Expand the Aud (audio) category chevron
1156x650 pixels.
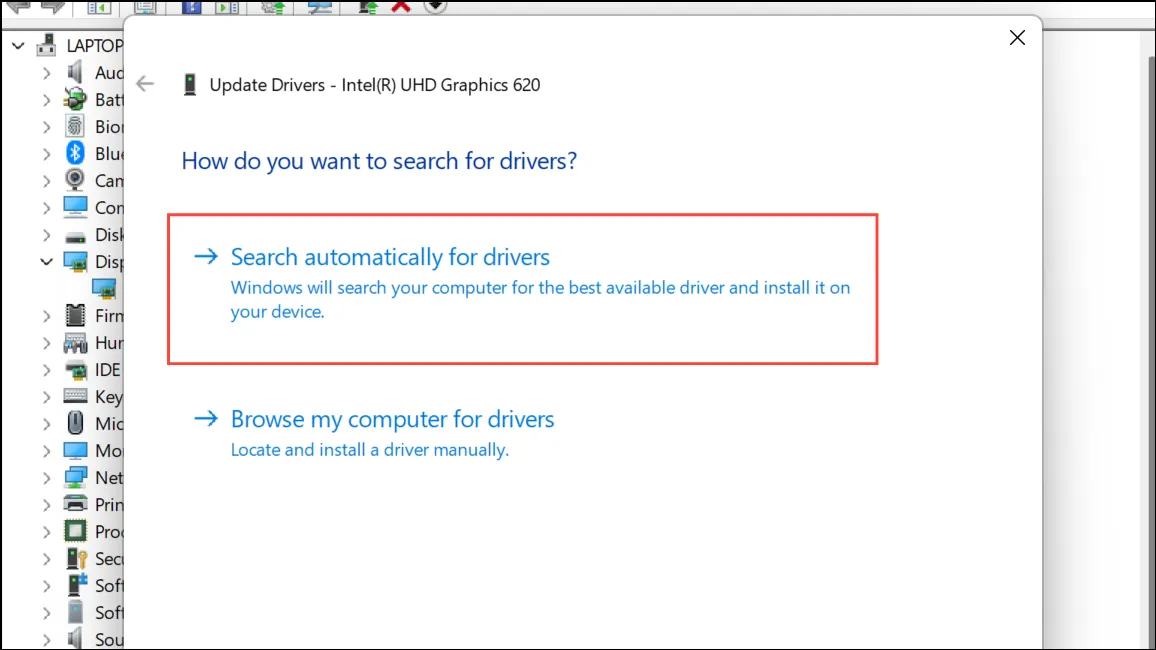click(x=46, y=73)
